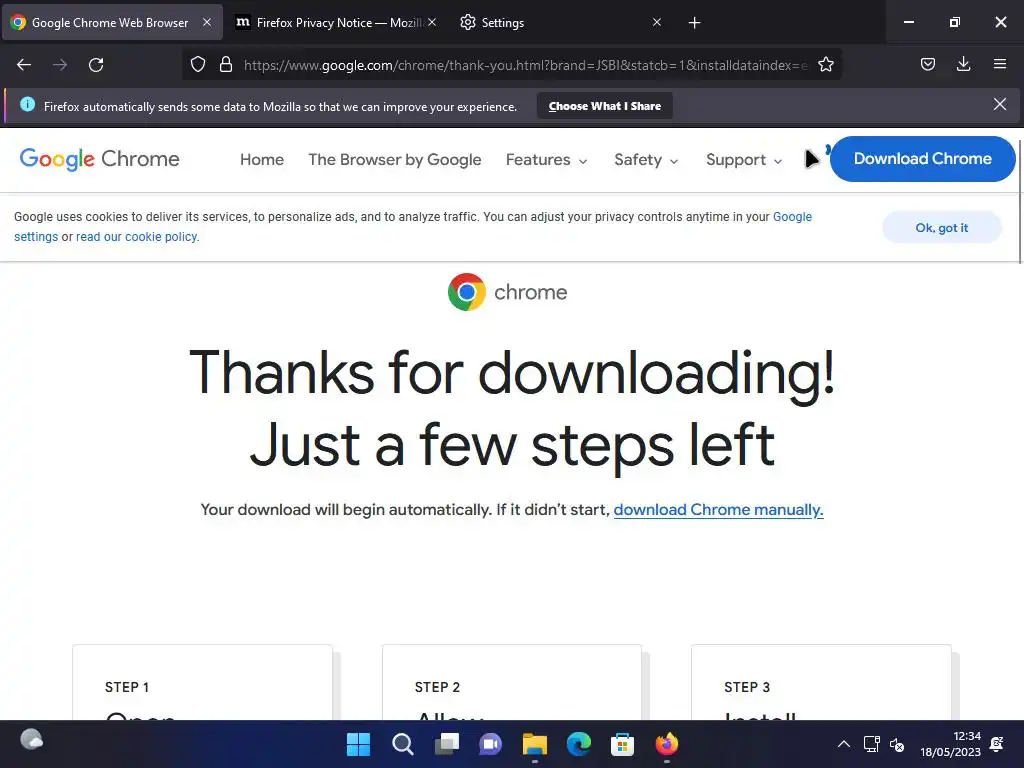This screenshot has height=768, width=1024.
Task: Click the Firefox icon in taskbar
Action: (x=667, y=744)
